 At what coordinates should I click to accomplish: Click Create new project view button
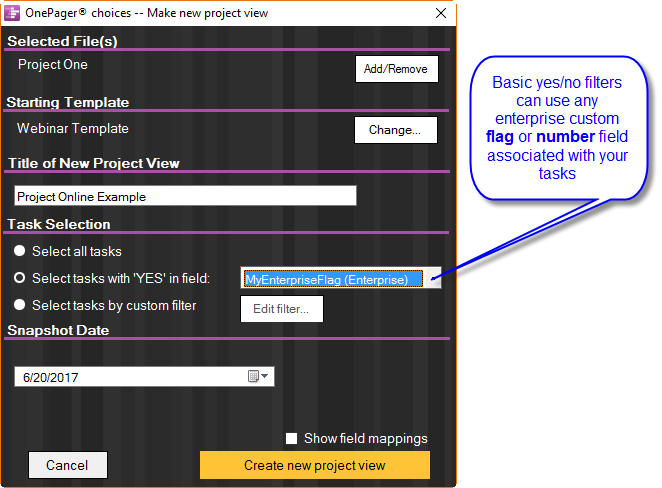coord(315,465)
